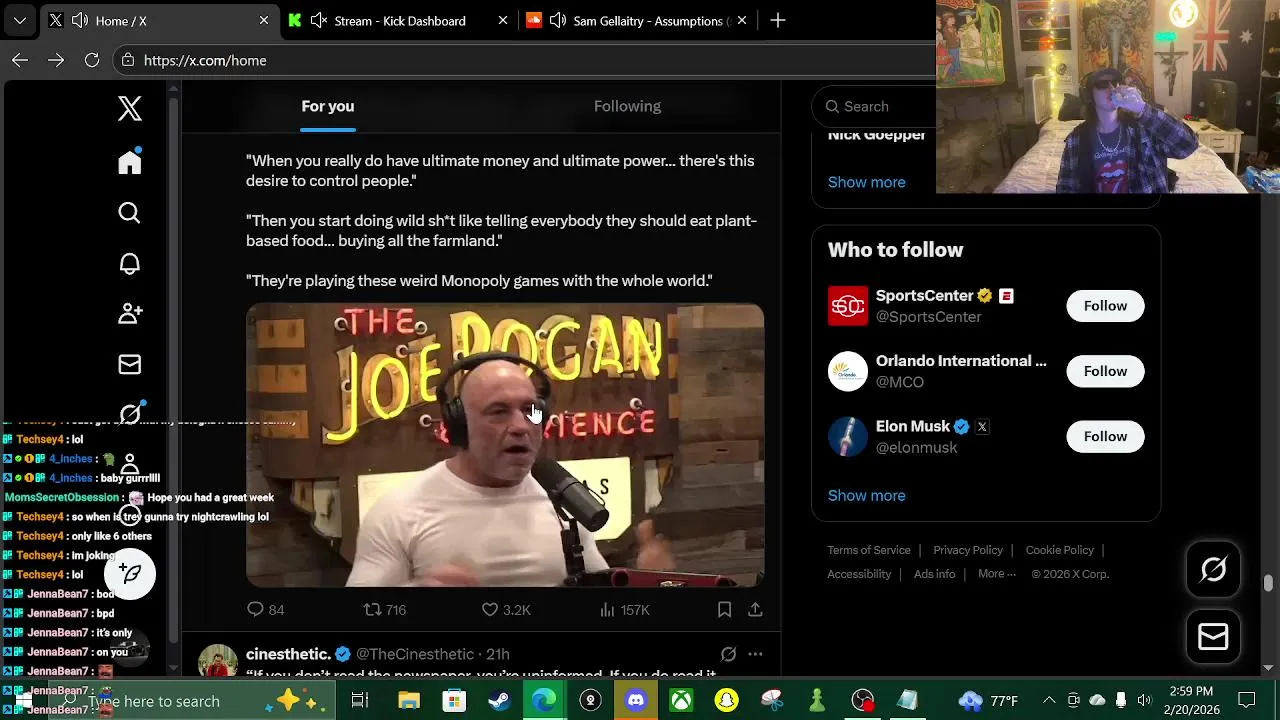Image resolution: width=1280 pixels, height=720 pixels.
Task: Reply to the Joe Rogan post
Action: [x=266, y=609]
